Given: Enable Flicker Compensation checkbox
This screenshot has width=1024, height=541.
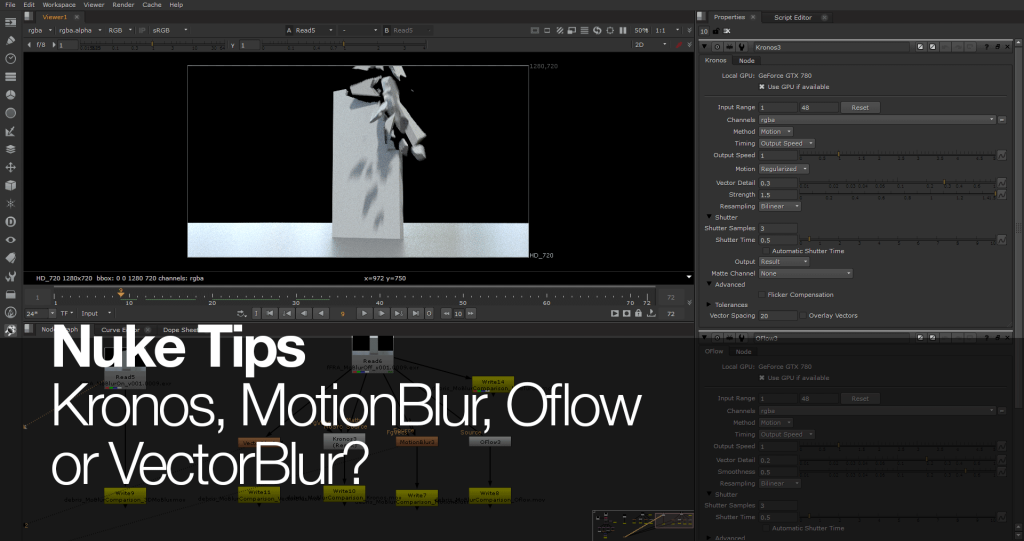Looking at the screenshot, I should tap(761, 295).
